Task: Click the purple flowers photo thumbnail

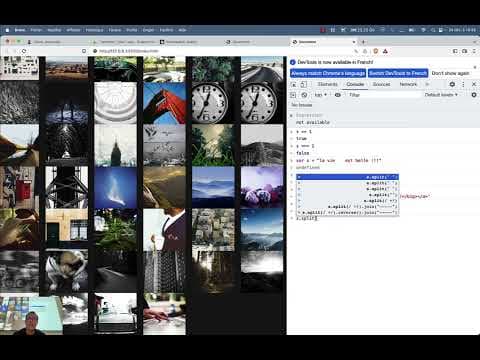Action: (262, 187)
